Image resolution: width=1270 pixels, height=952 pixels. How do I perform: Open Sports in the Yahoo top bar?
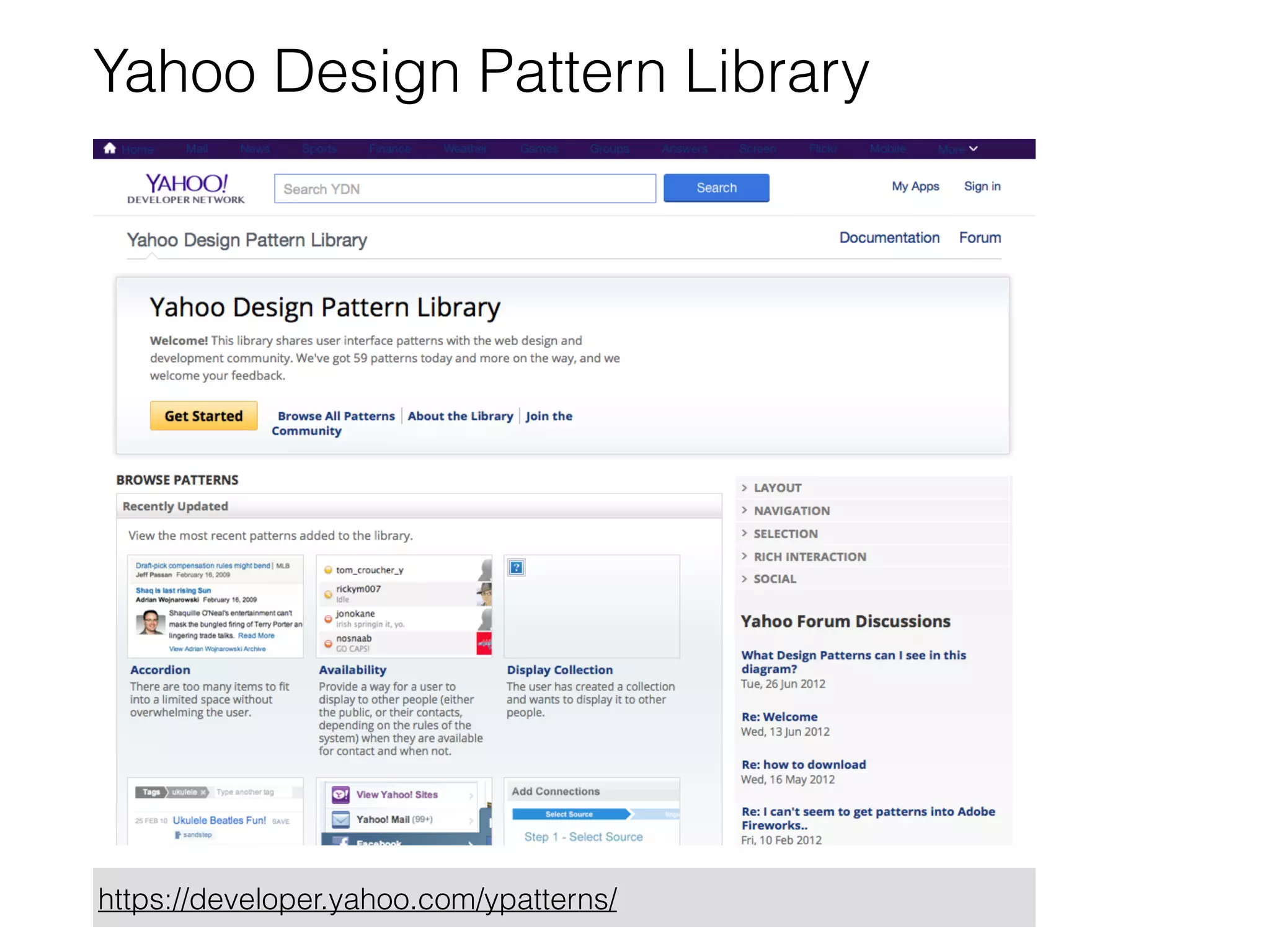tap(319, 149)
